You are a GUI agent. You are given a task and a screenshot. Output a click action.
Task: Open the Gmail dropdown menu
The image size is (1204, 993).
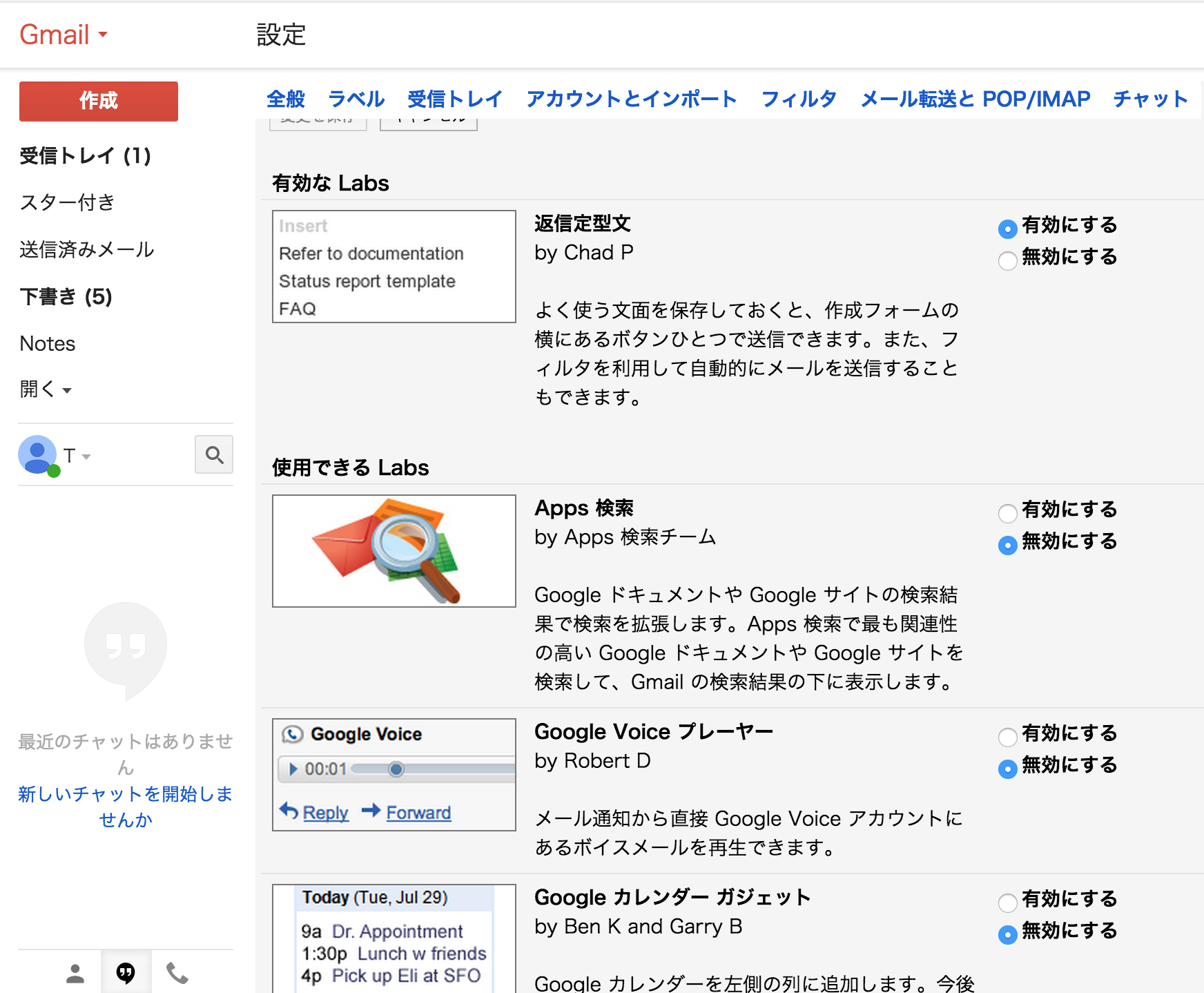point(64,35)
